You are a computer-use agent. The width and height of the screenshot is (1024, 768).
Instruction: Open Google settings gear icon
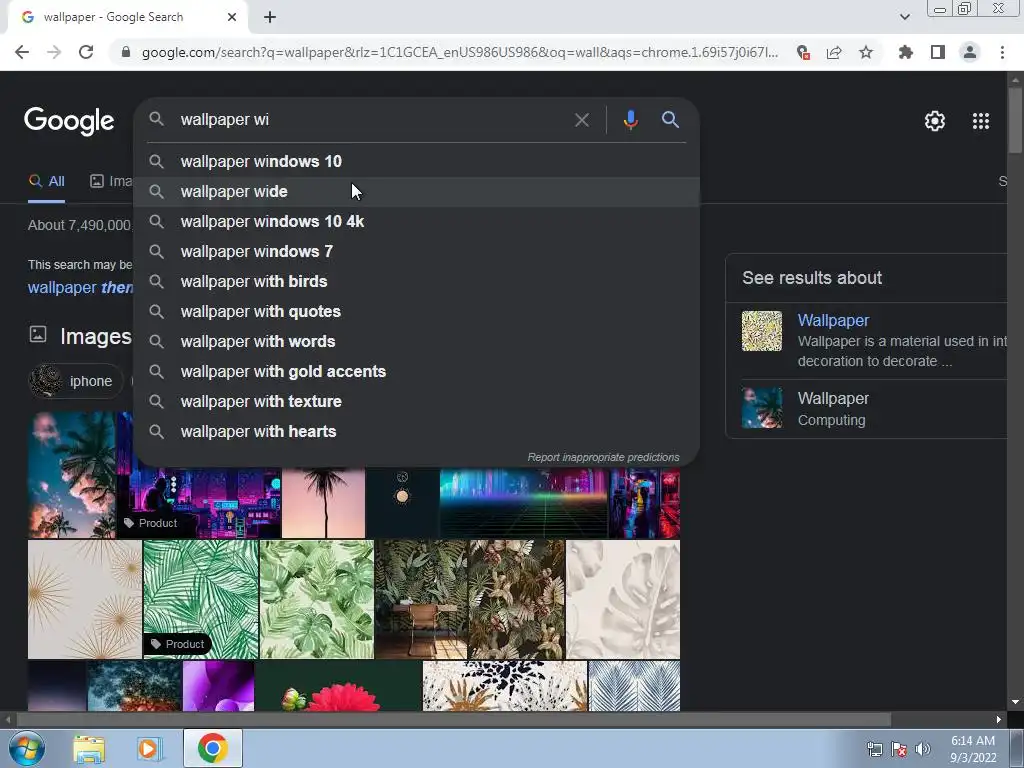pos(935,121)
